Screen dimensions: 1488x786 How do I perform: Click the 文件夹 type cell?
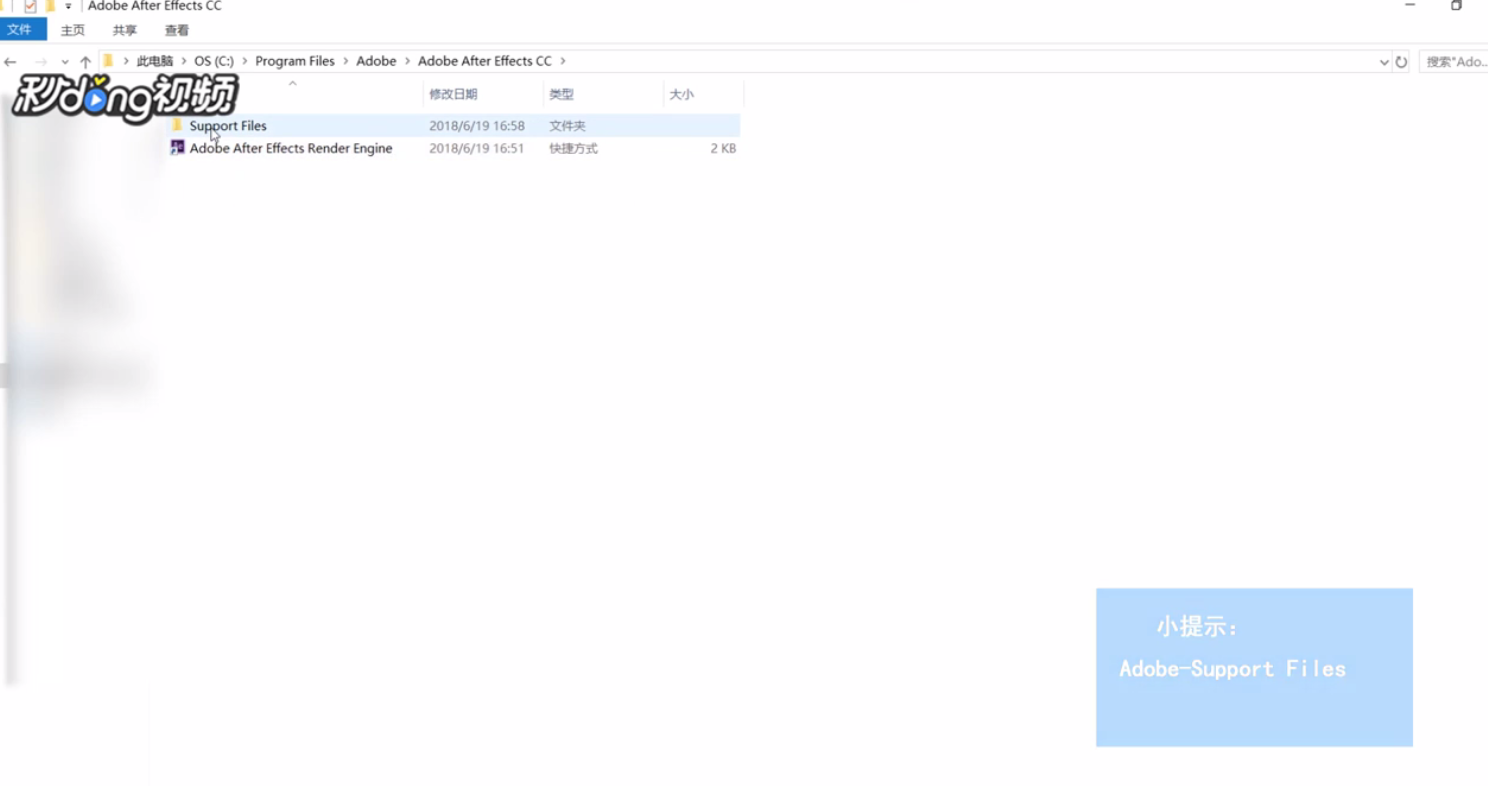tap(567, 126)
